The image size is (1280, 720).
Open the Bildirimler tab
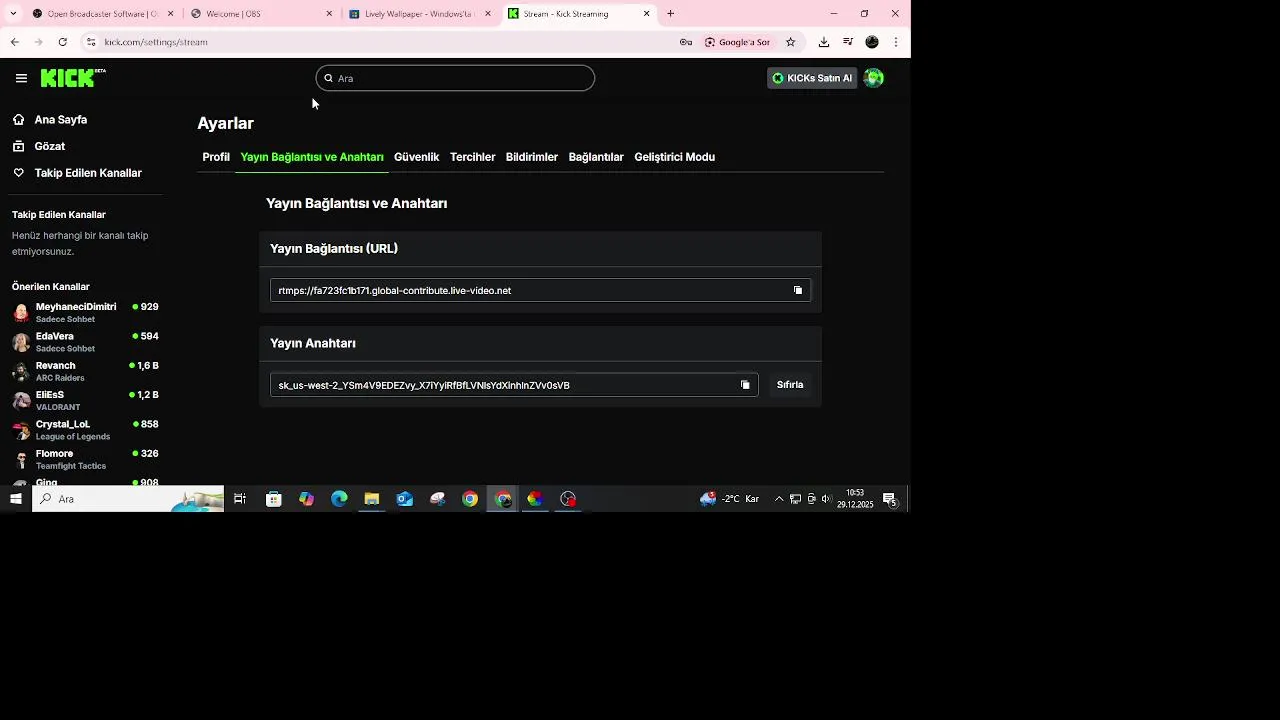pos(531,157)
